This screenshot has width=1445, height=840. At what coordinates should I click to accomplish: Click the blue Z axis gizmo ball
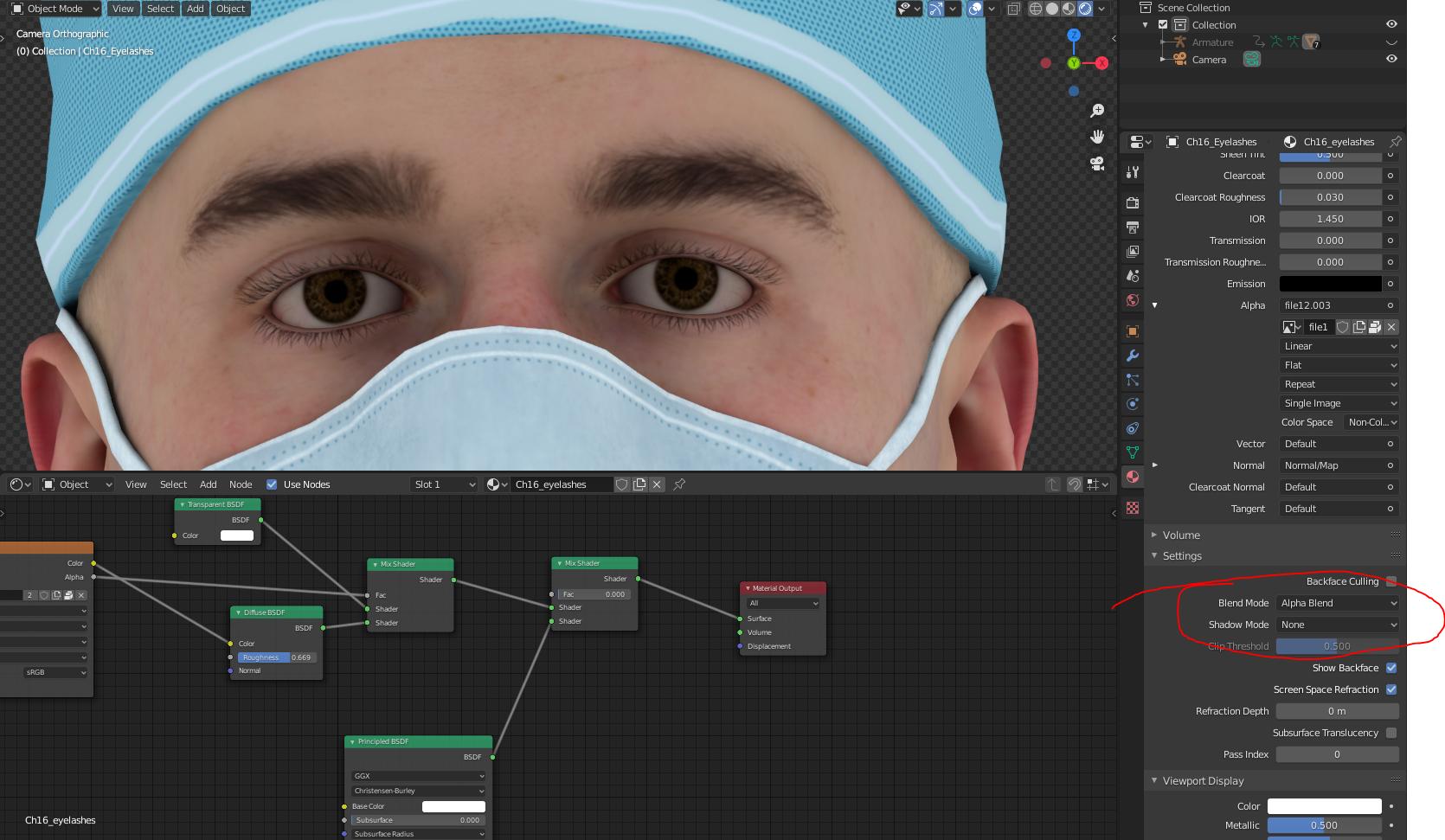(1074, 35)
